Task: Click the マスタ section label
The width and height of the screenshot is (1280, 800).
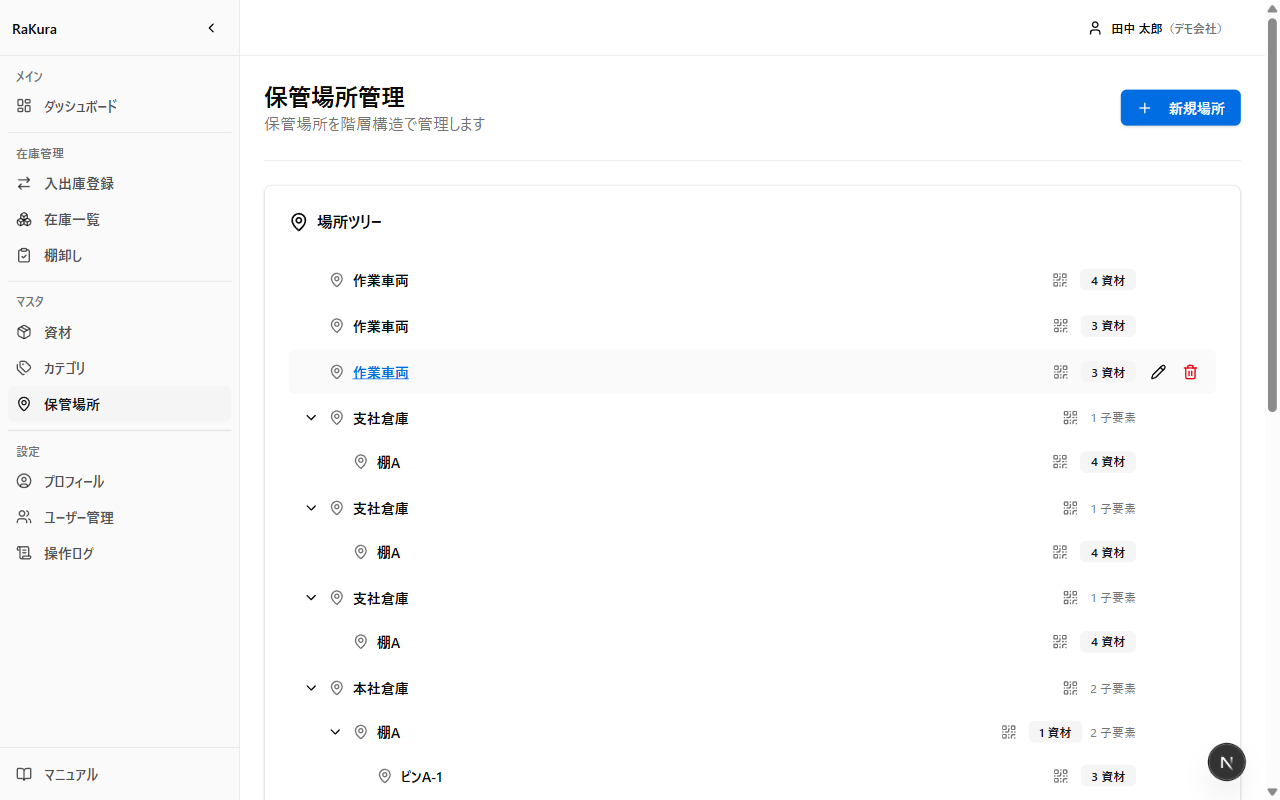Action: click(x=30, y=301)
